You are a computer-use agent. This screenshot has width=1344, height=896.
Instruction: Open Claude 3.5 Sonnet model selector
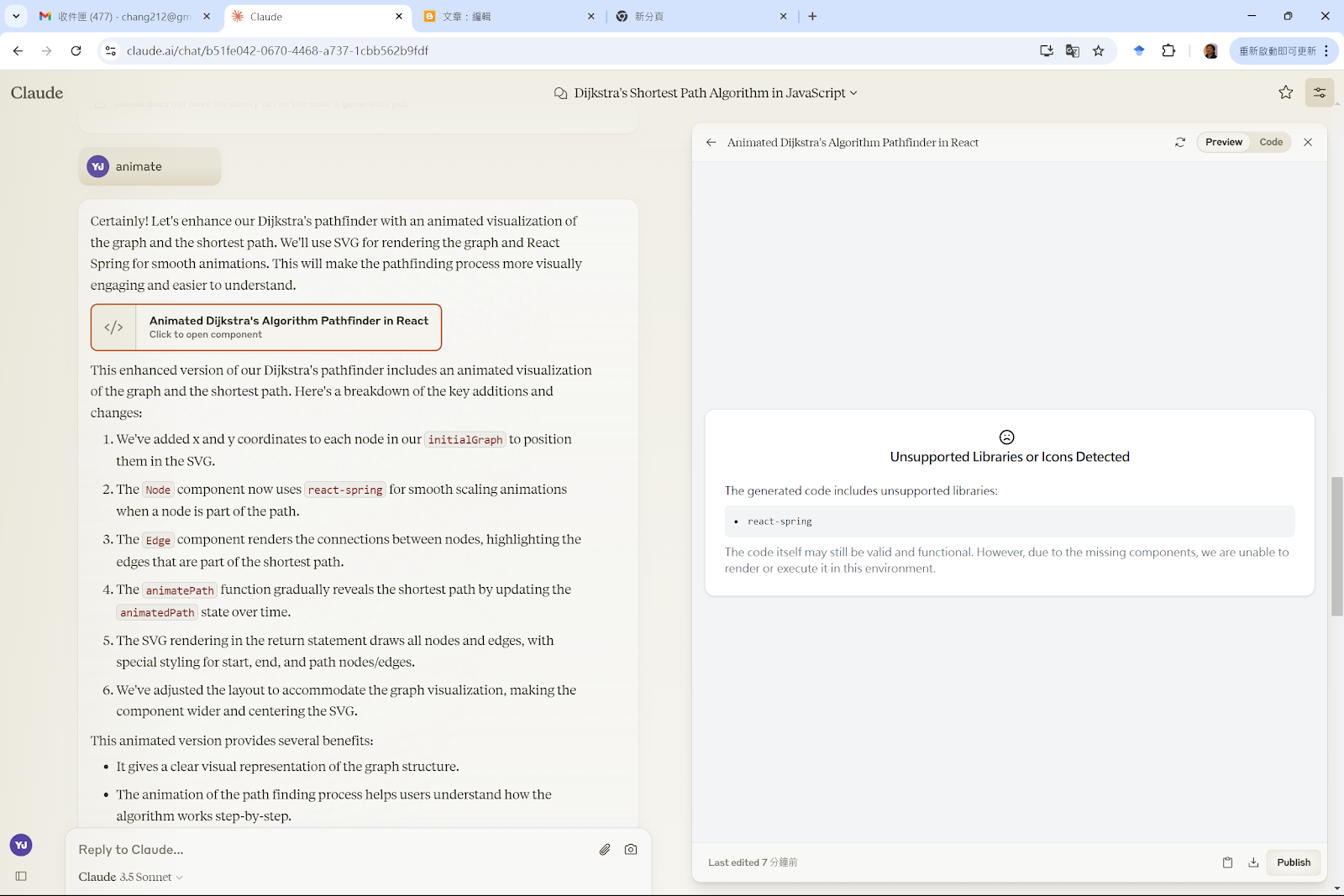[130, 877]
